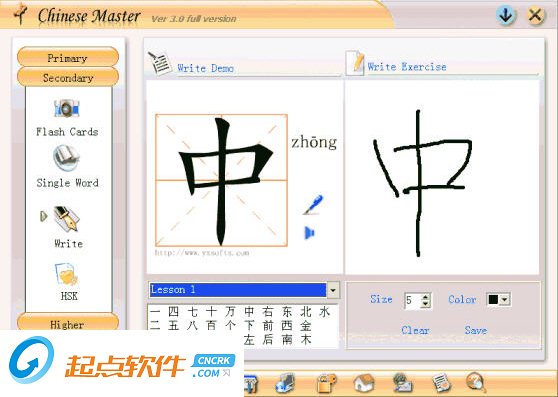This screenshot has width=558, height=397.
Task: Click the zhōng pinyin label
Action: tap(314, 142)
